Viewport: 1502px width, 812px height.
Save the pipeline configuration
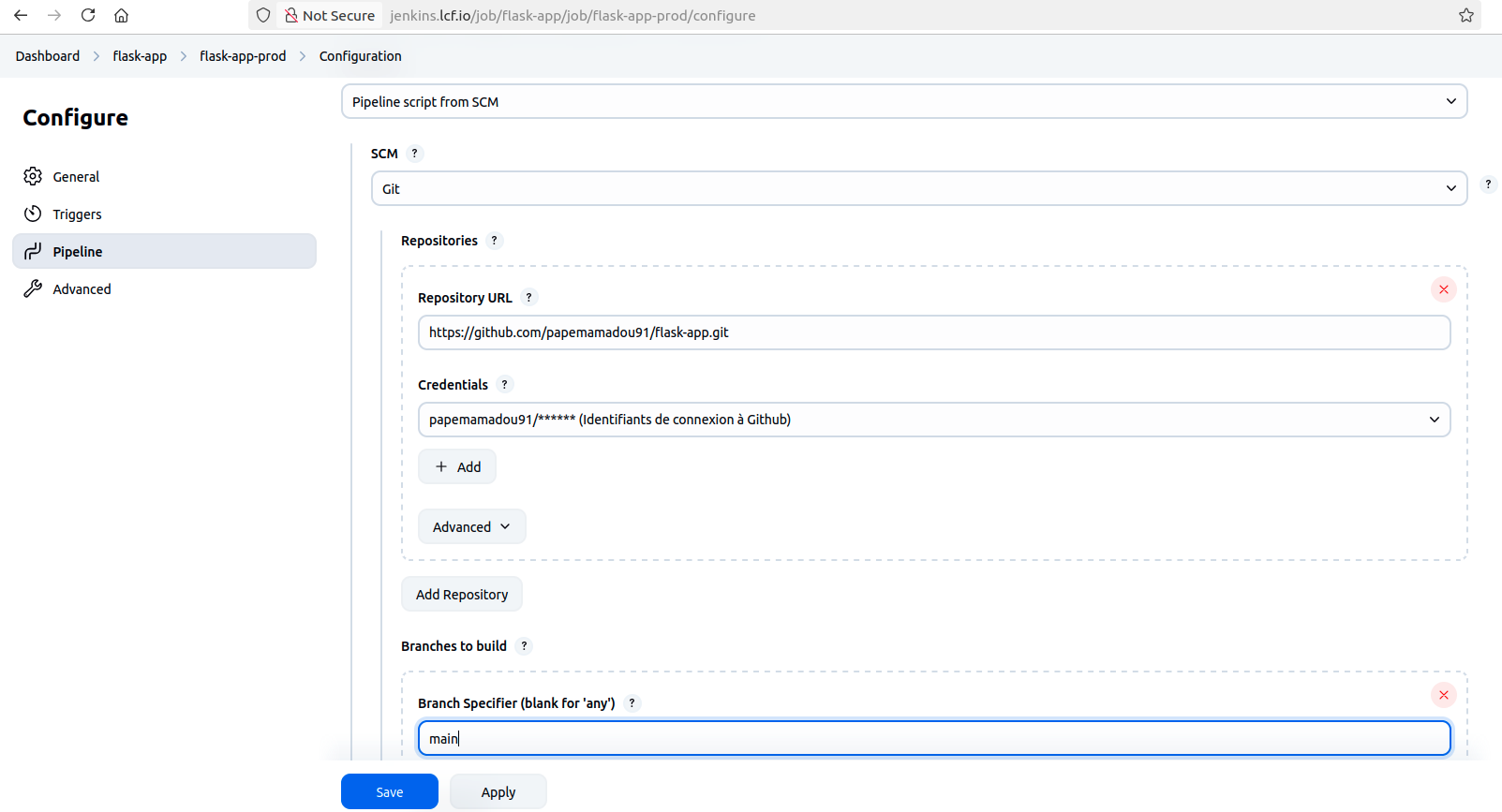pyautogui.click(x=389, y=791)
